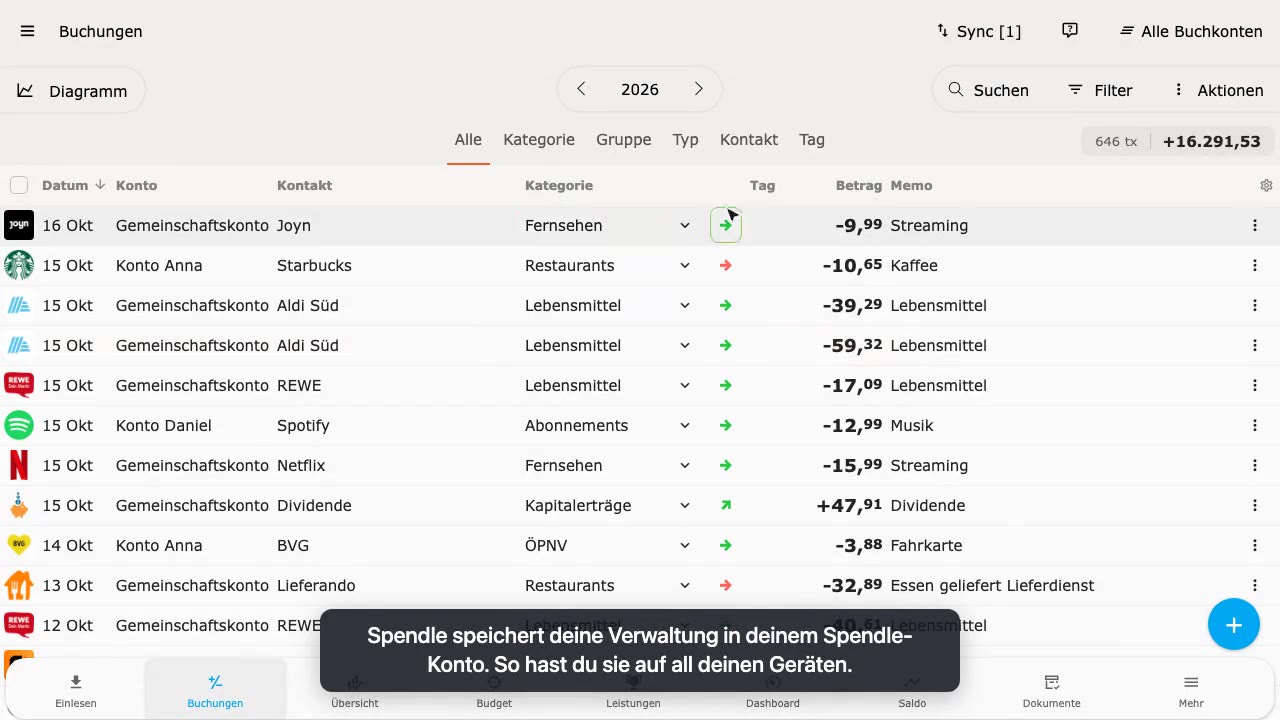Click the Lieferando logo icon
This screenshot has width=1280, height=720.
click(19, 585)
